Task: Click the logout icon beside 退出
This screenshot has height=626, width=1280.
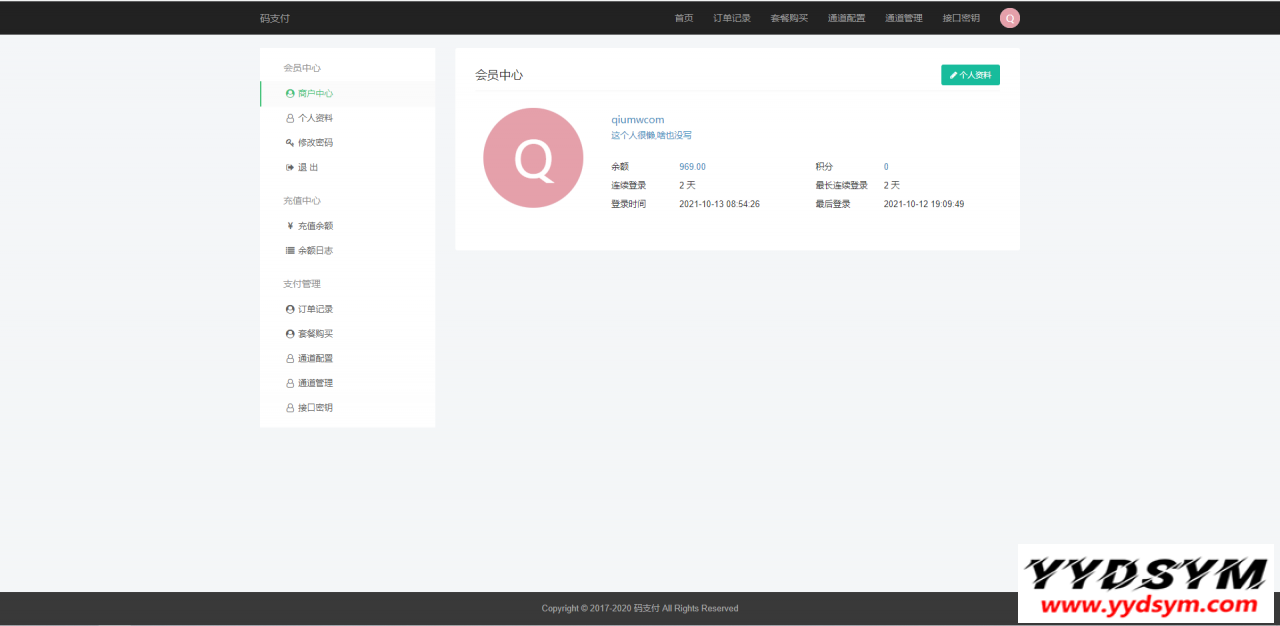Action: click(x=290, y=168)
